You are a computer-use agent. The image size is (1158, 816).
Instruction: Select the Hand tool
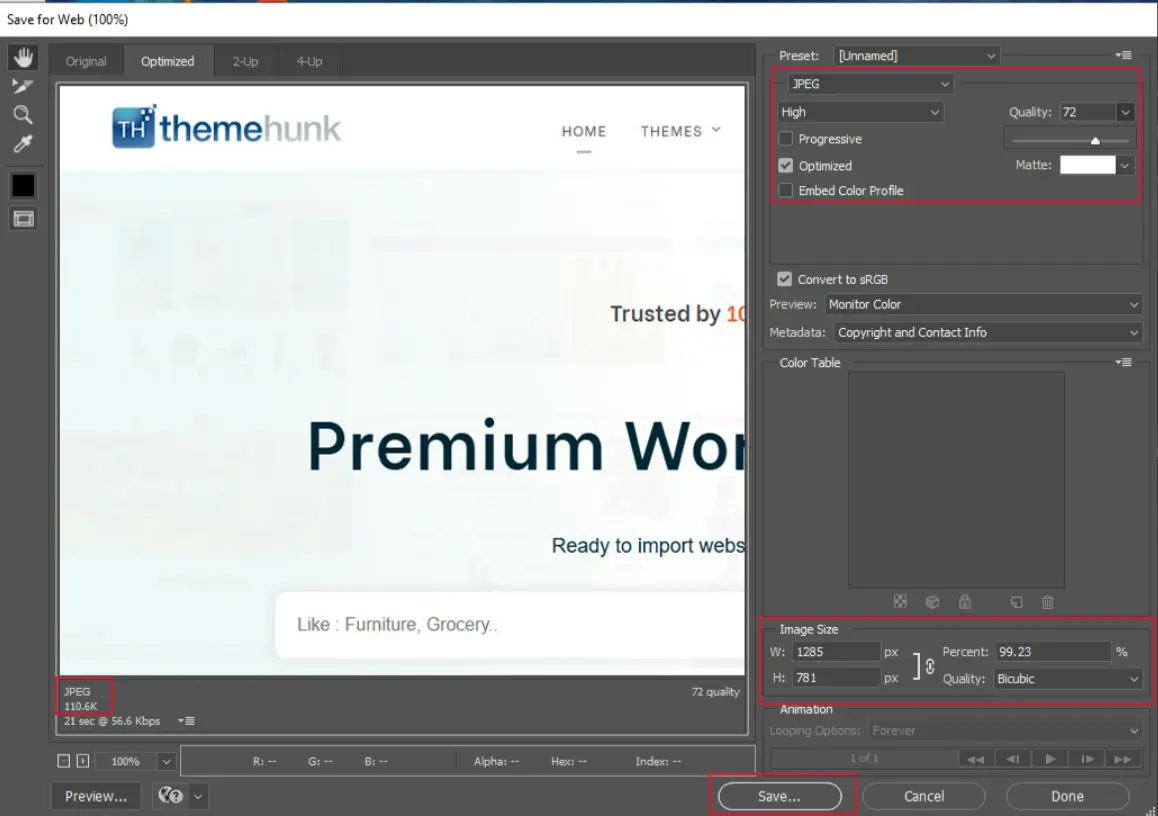tap(23, 58)
